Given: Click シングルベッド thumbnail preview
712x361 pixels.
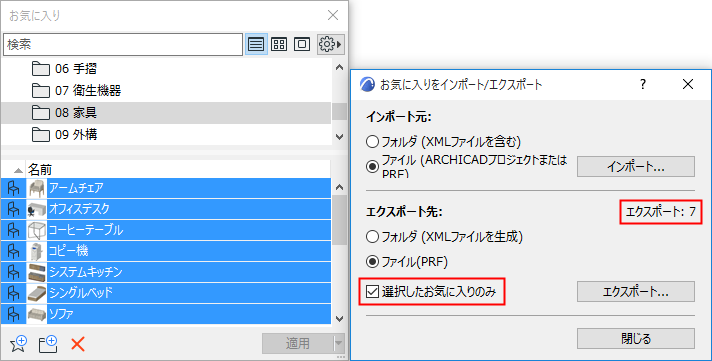Looking at the screenshot, I should point(37,293).
